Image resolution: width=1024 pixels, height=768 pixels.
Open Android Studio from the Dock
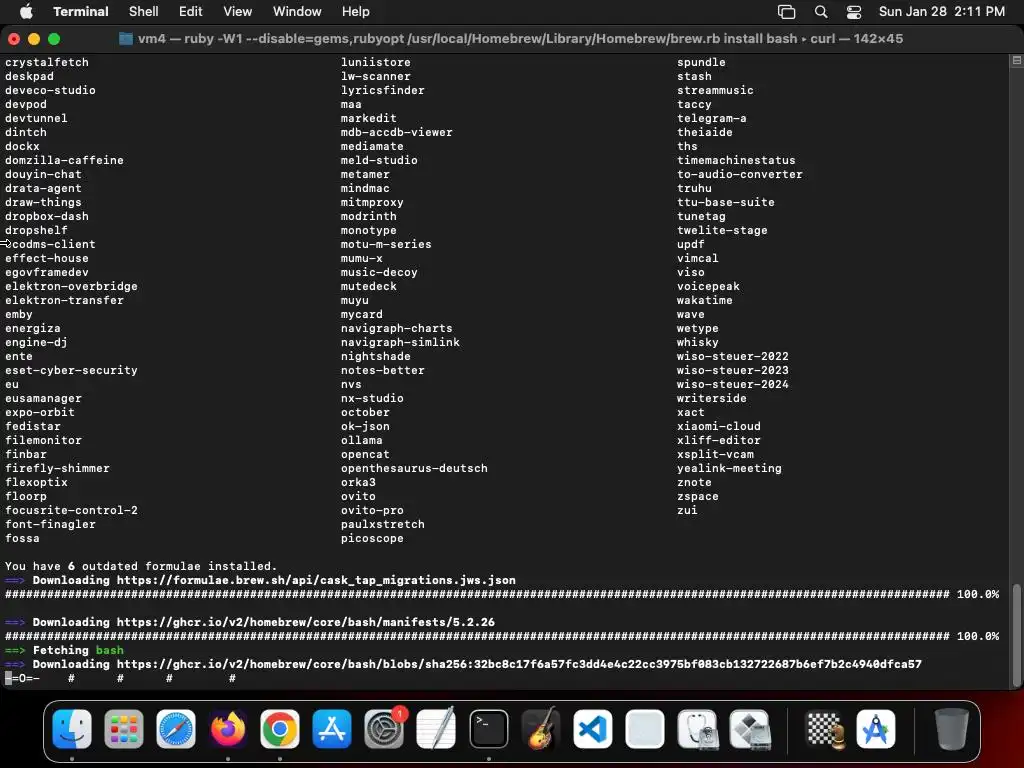pos(876,729)
